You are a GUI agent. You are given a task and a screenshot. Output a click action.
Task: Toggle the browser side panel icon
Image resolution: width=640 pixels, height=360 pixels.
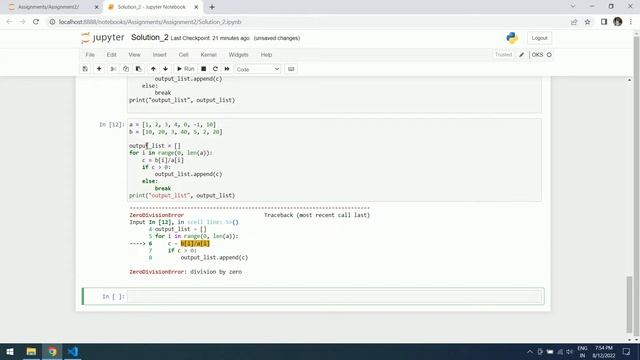[x=604, y=22]
